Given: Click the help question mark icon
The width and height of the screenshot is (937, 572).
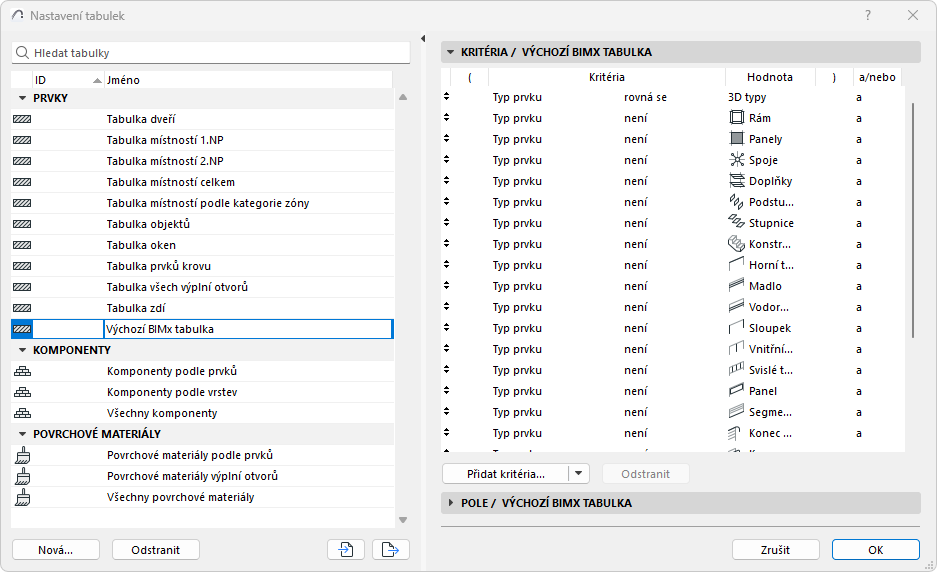Looking at the screenshot, I should pyautogui.click(x=868, y=15).
